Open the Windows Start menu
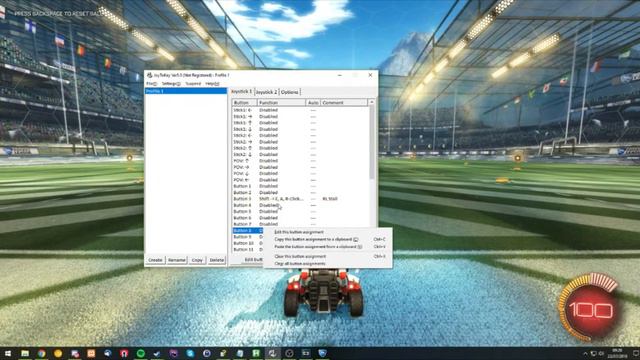Viewport: 640px width, 360px height. point(8,353)
